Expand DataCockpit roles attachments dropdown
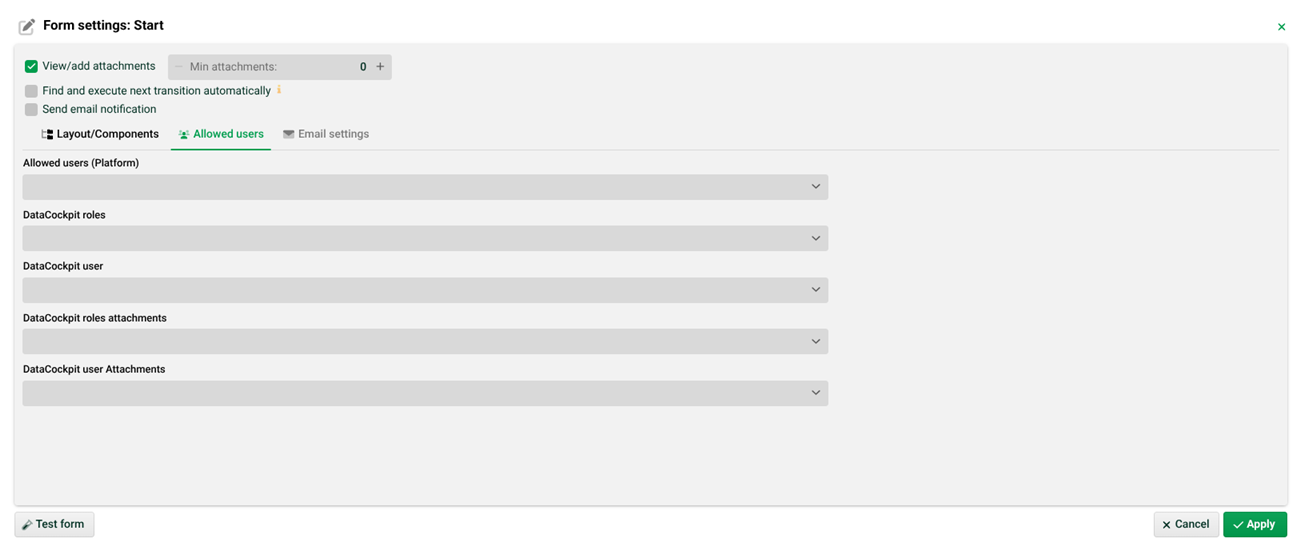This screenshot has width=1300, height=546. pyautogui.click(x=425, y=341)
